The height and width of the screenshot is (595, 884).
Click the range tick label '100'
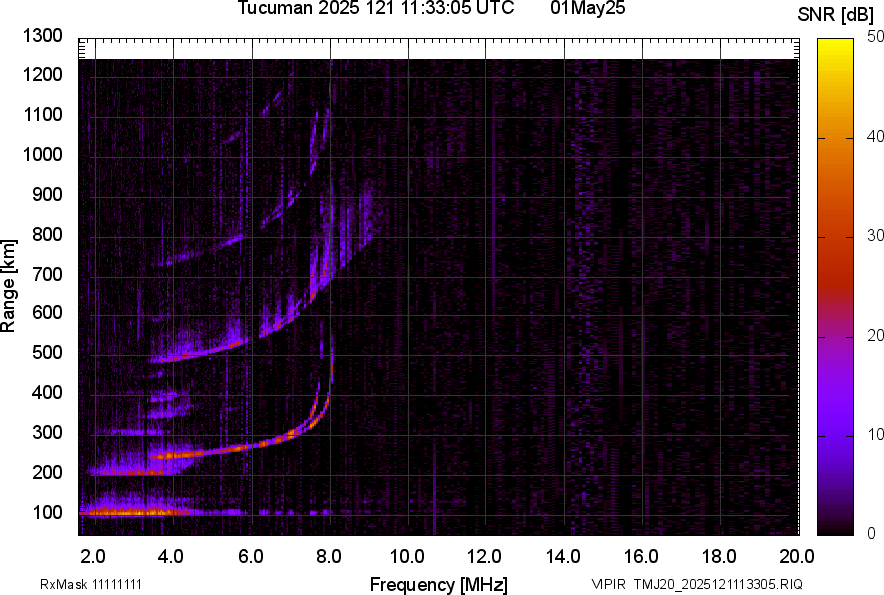pos(47,512)
